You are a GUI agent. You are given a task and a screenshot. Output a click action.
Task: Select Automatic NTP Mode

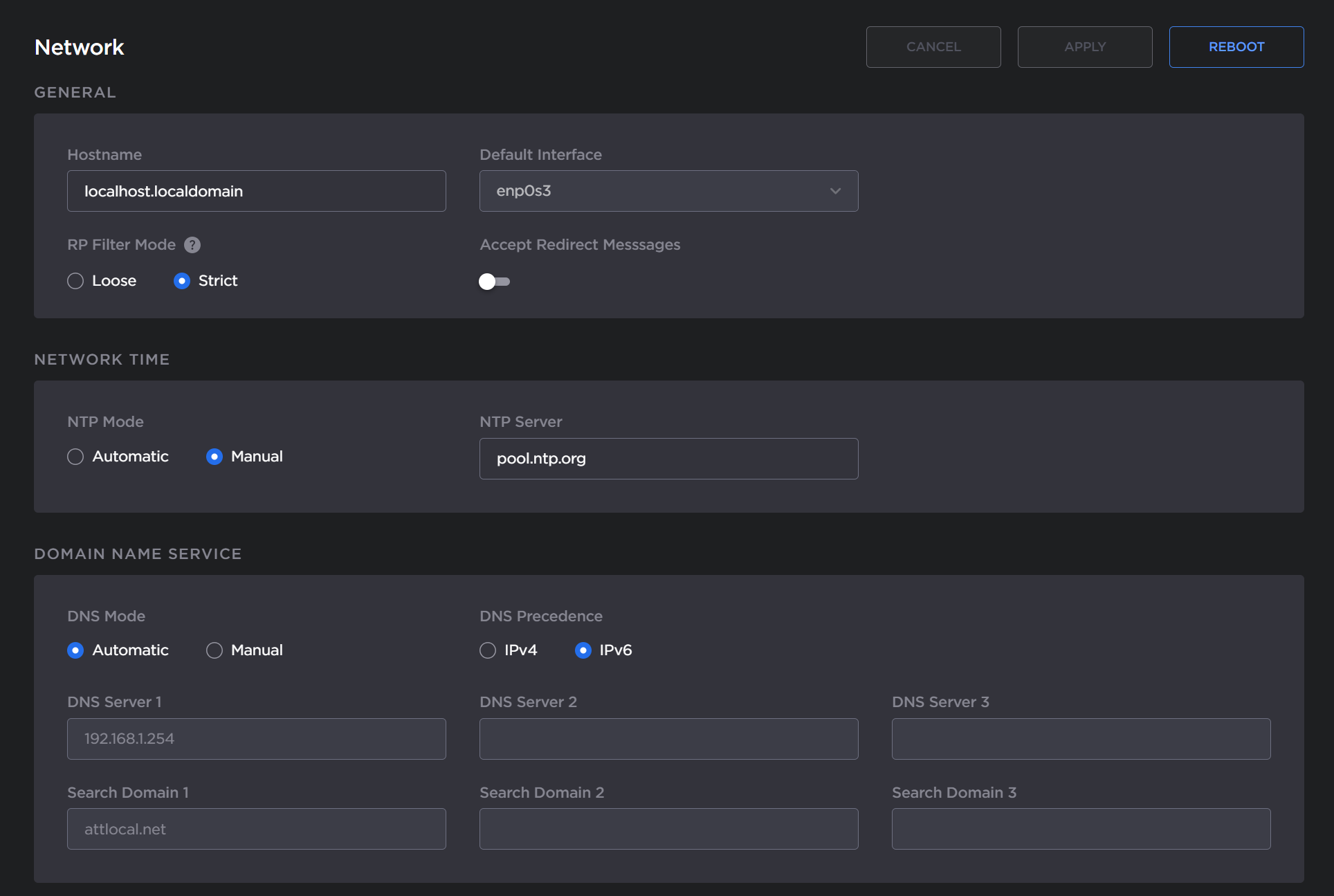[75, 457]
